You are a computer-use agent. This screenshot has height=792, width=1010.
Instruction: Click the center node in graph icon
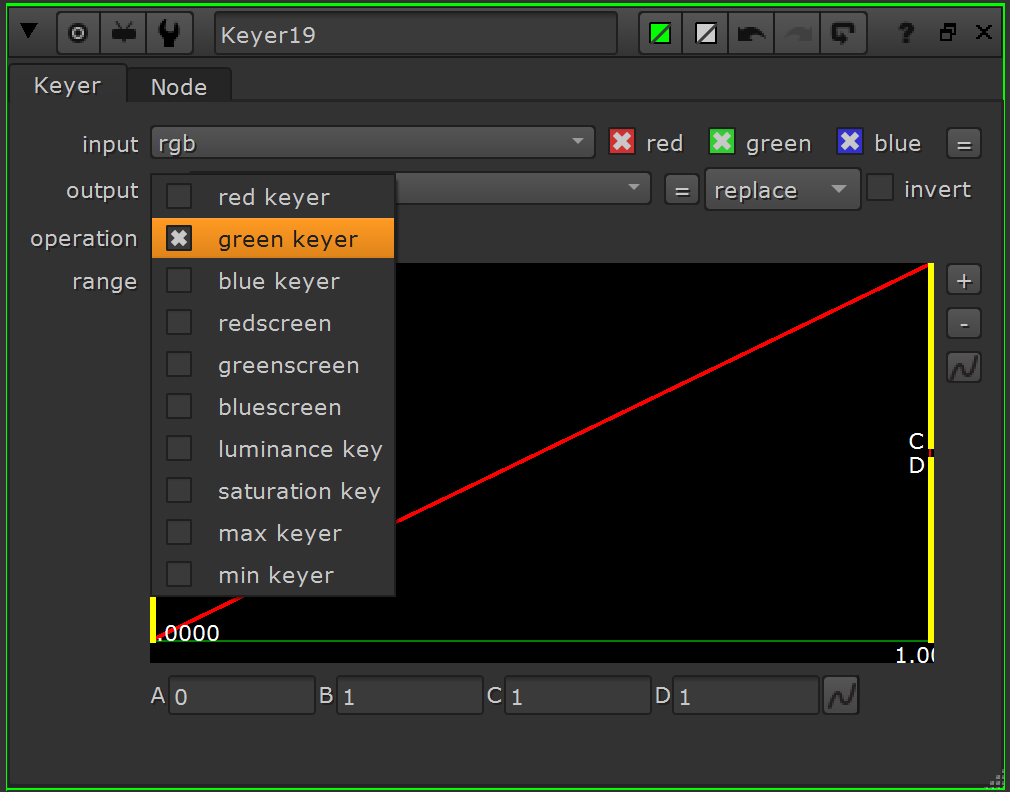point(78,33)
